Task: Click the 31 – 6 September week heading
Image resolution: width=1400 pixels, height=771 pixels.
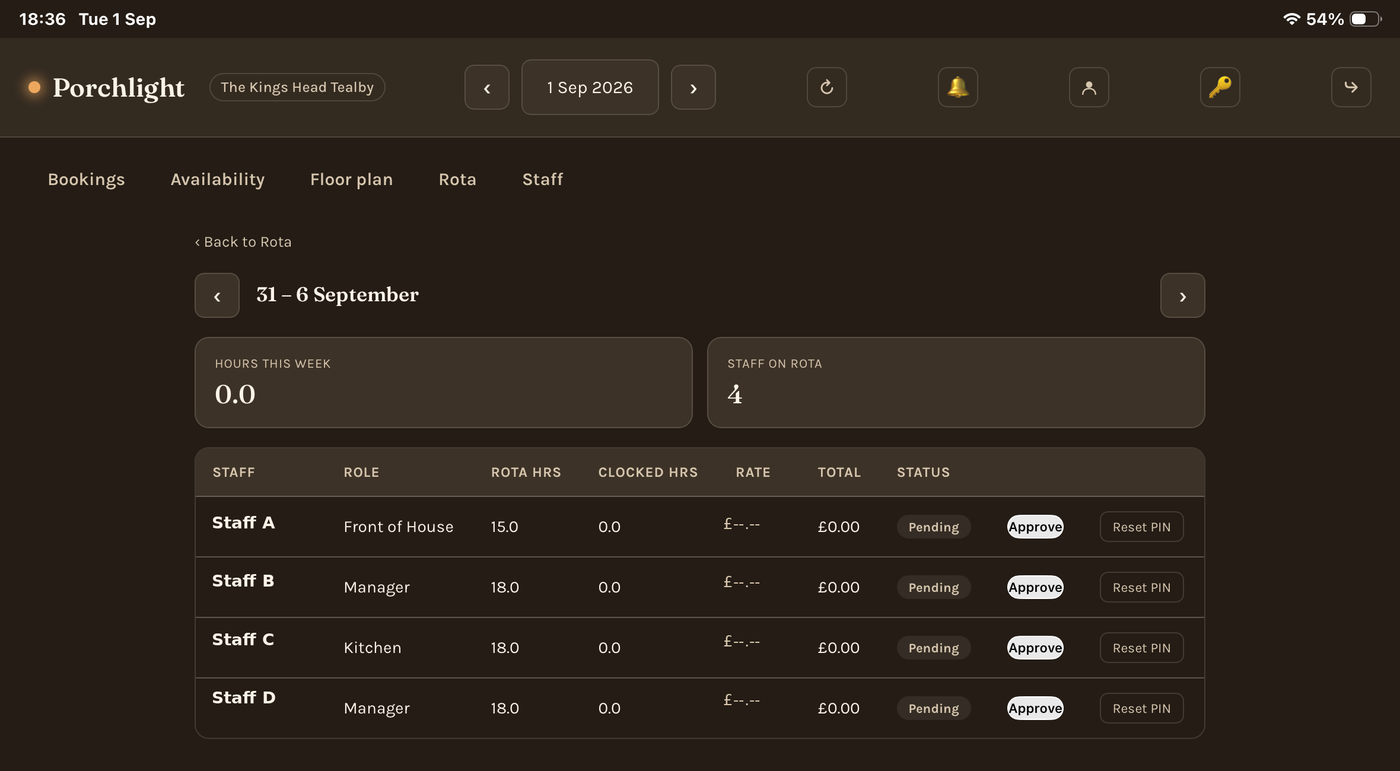Action: [337, 295]
